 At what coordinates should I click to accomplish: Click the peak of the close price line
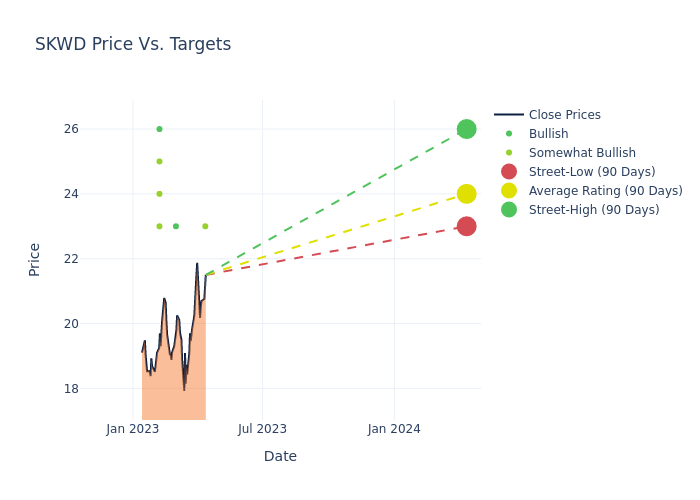pyautogui.click(x=197, y=264)
